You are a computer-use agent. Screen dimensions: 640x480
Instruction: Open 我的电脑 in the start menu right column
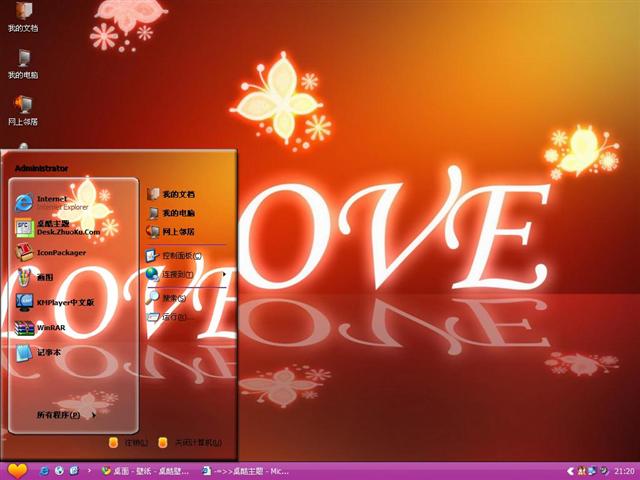(171, 213)
